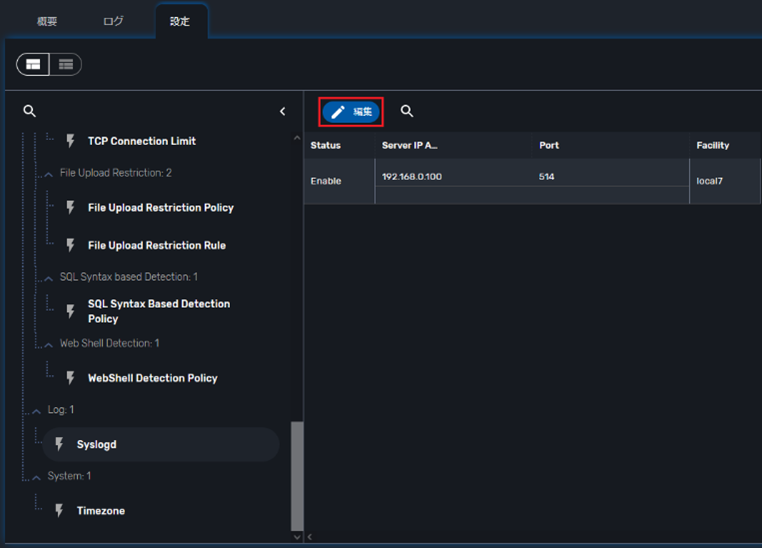Collapse the left tree panel with chevron
Viewport: 762px width, 548px height.
click(282, 111)
